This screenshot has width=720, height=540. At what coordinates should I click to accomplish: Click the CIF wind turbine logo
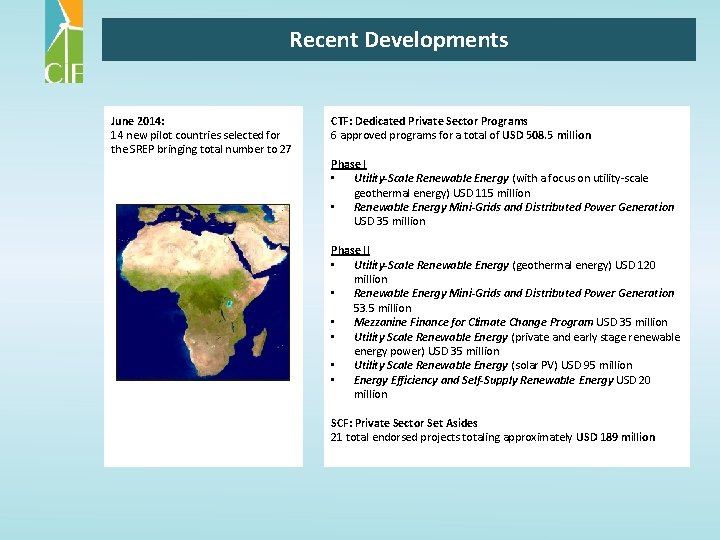point(64,42)
